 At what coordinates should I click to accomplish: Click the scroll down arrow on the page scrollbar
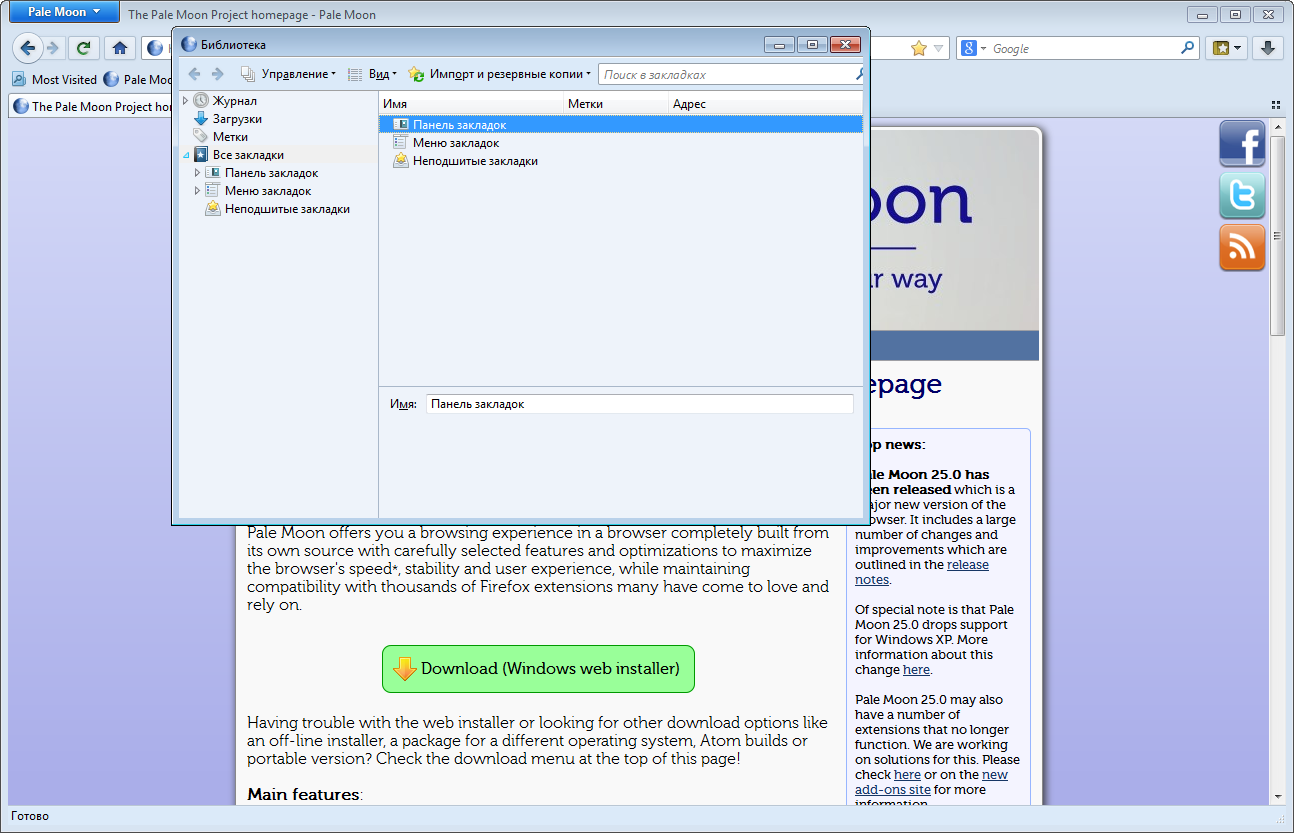pos(1277,796)
